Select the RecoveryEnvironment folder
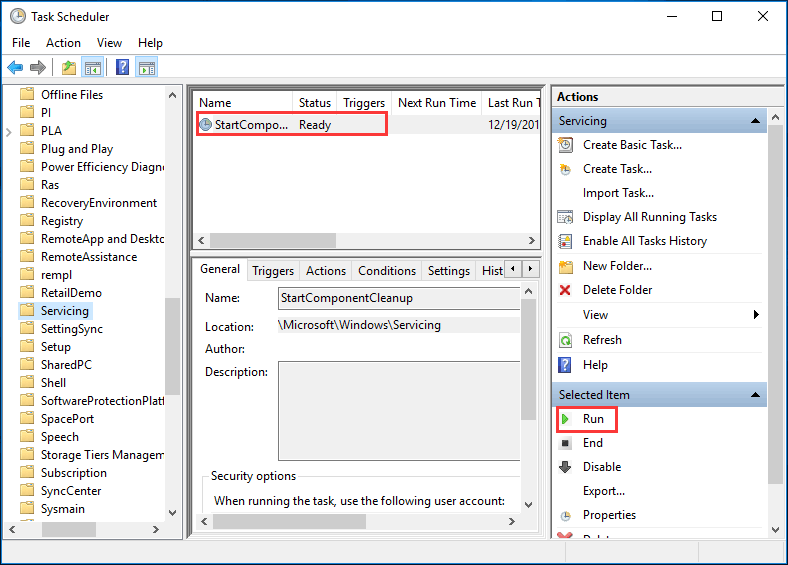This screenshot has width=788, height=565. [99, 203]
